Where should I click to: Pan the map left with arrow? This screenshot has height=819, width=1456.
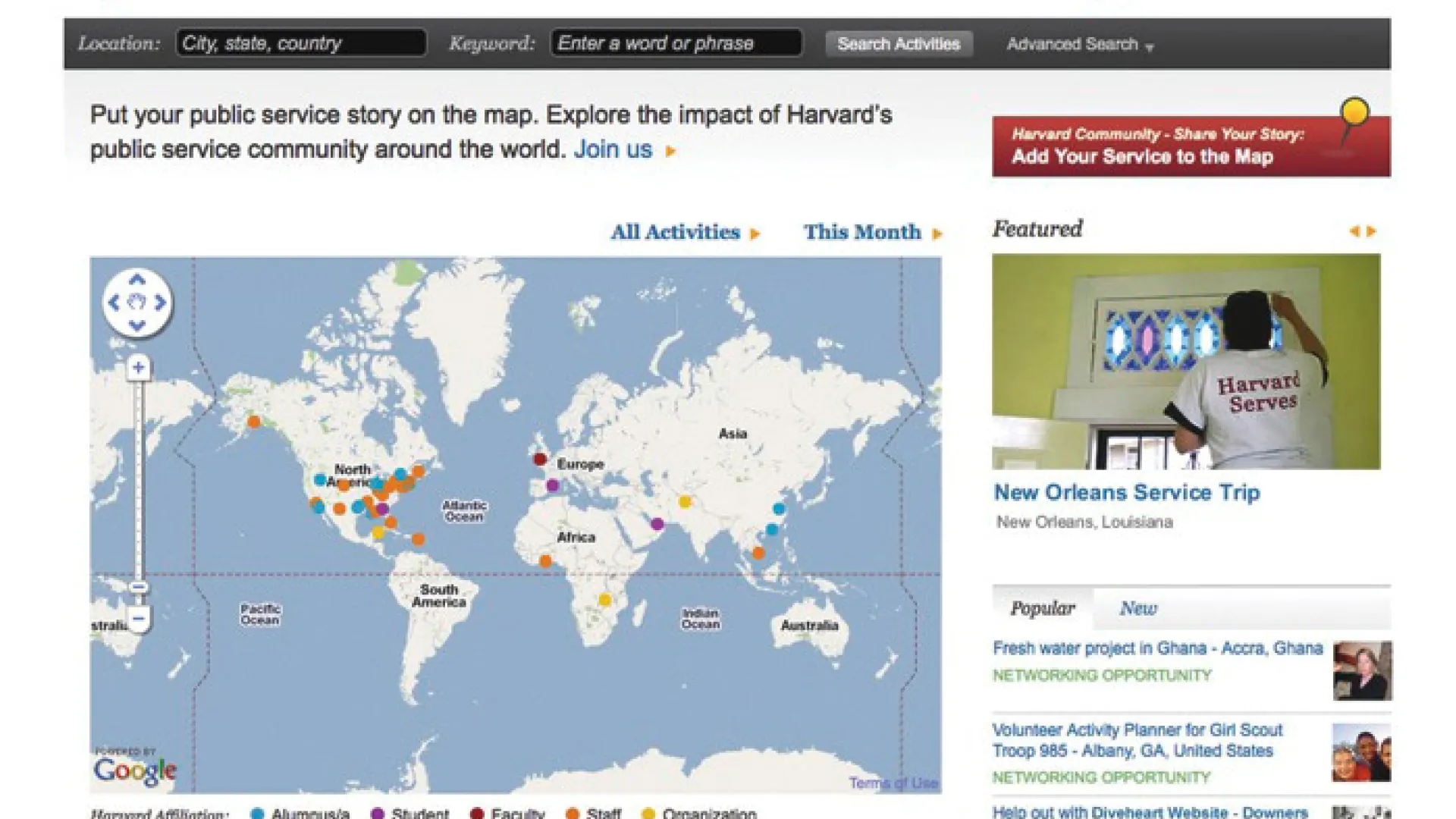(x=114, y=303)
